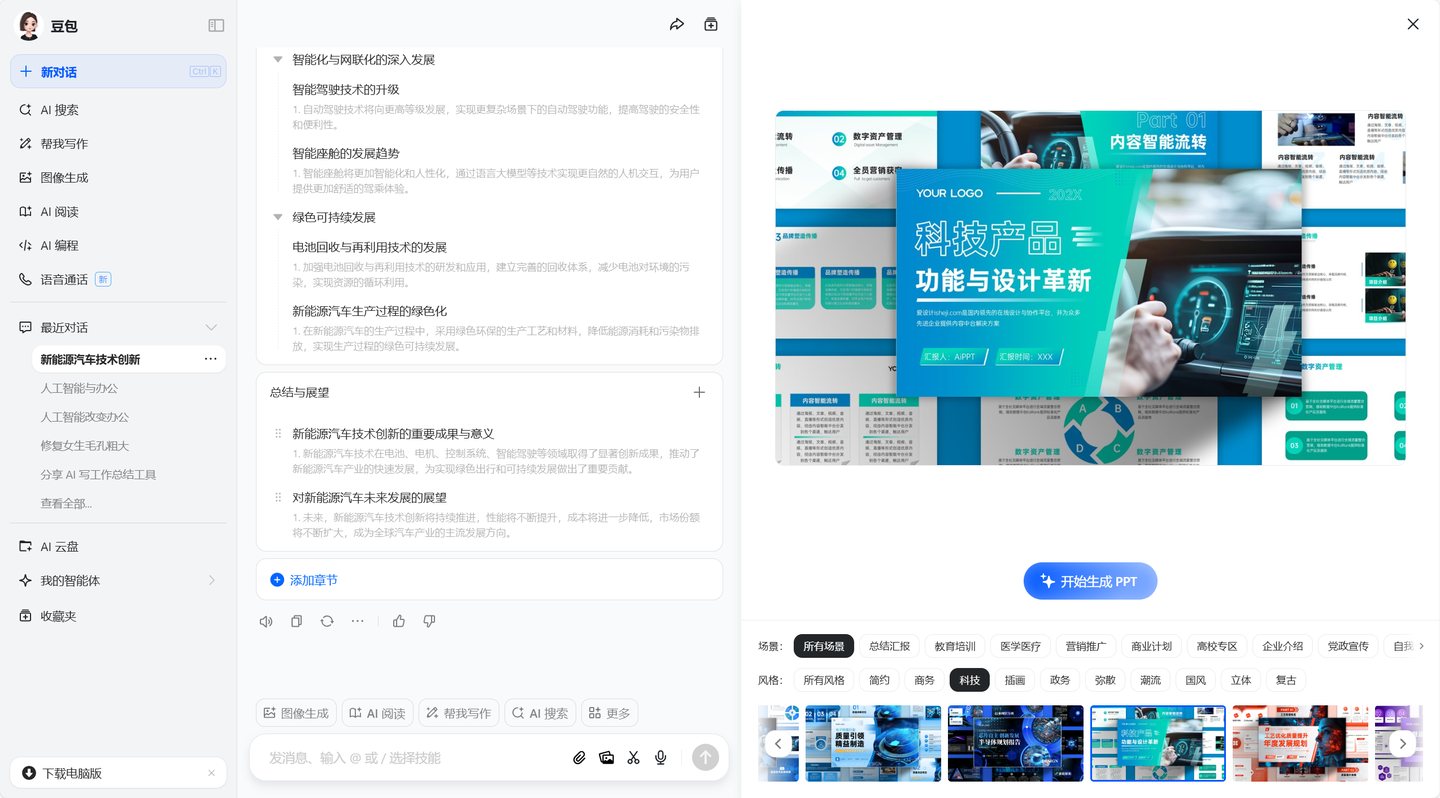Regenerate the AI response
The image size is (1440, 798).
click(327, 620)
